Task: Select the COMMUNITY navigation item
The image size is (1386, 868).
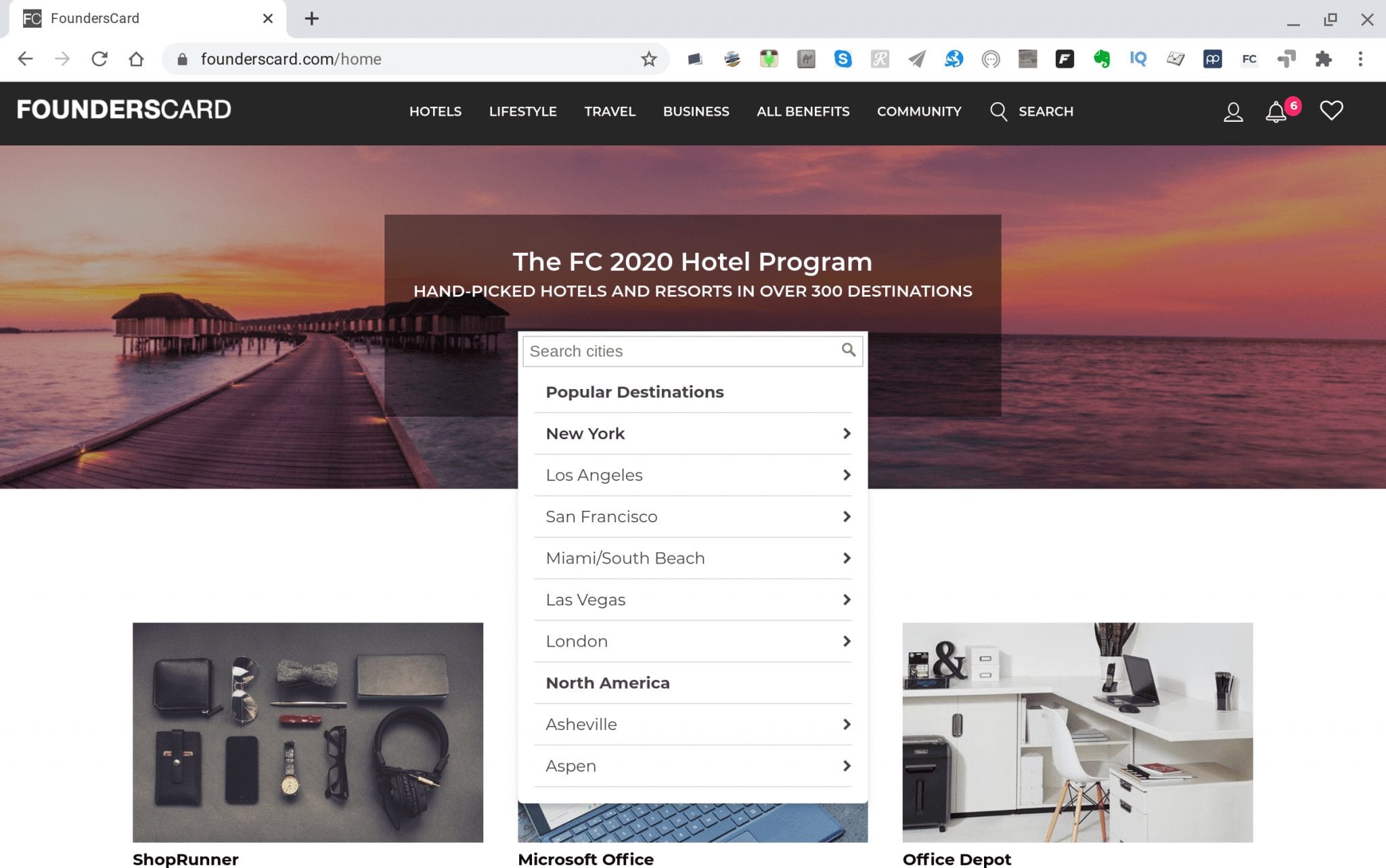Action: (x=919, y=112)
